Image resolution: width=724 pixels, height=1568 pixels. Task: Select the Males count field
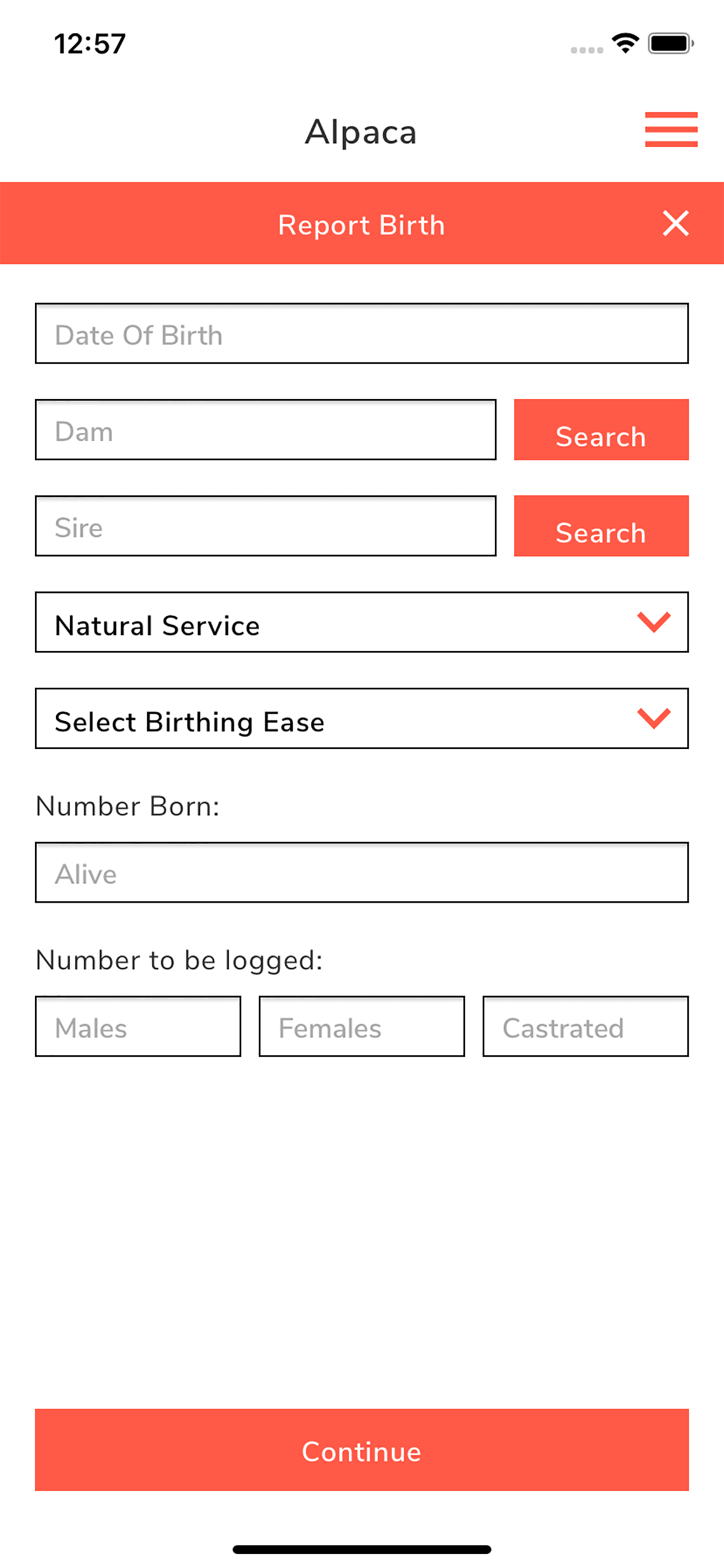pyautogui.click(x=138, y=1026)
